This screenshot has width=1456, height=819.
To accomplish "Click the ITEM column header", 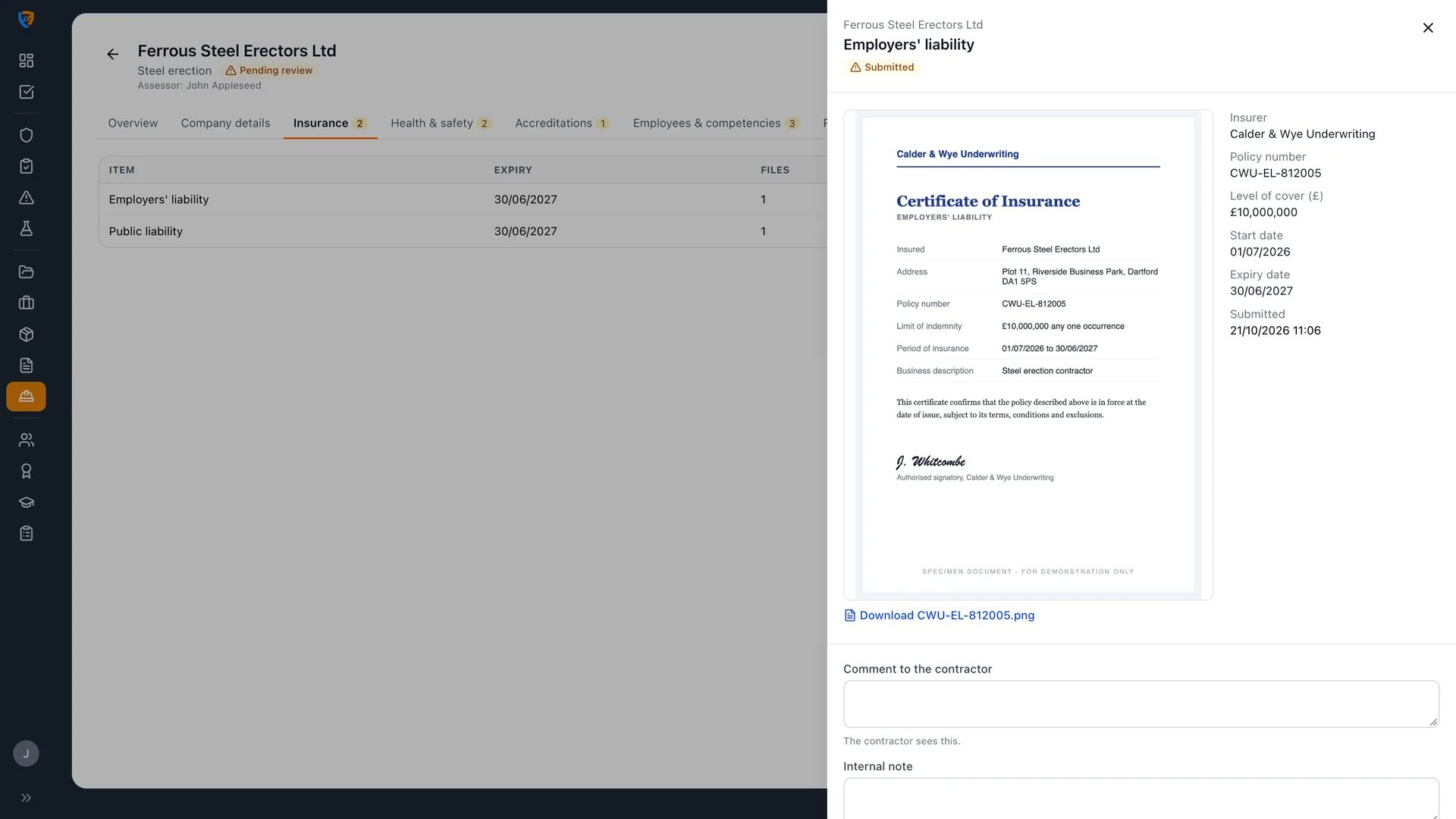I will [121, 170].
